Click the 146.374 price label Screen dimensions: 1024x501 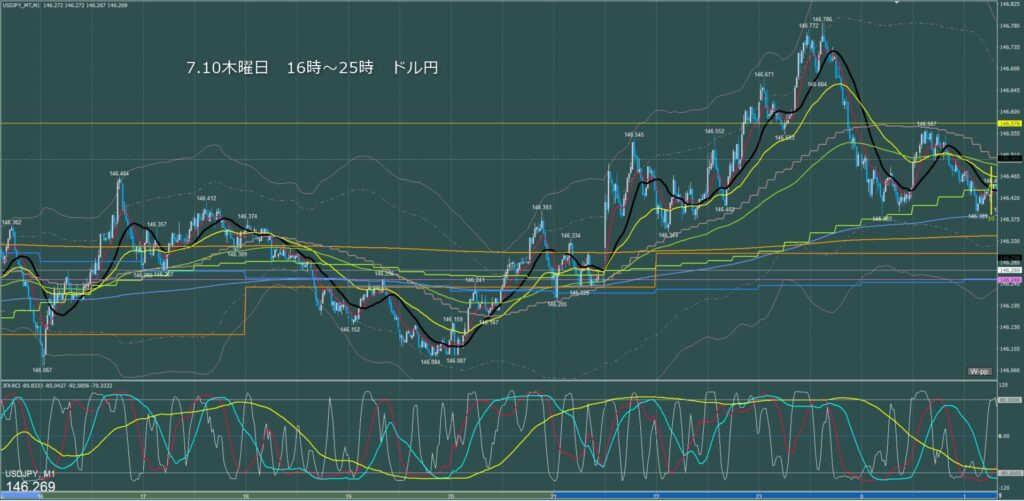pyautogui.click(x=248, y=216)
